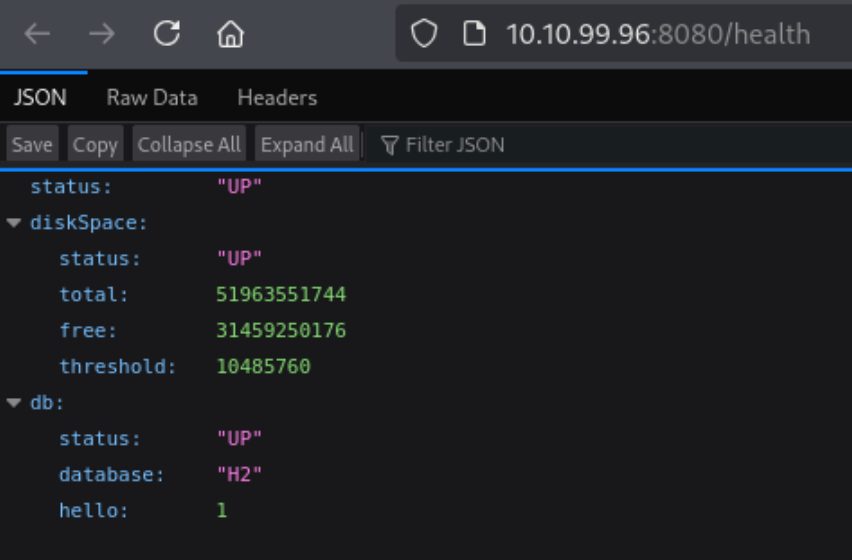Click the Expand All button
The width and height of the screenshot is (852, 560).
click(307, 145)
